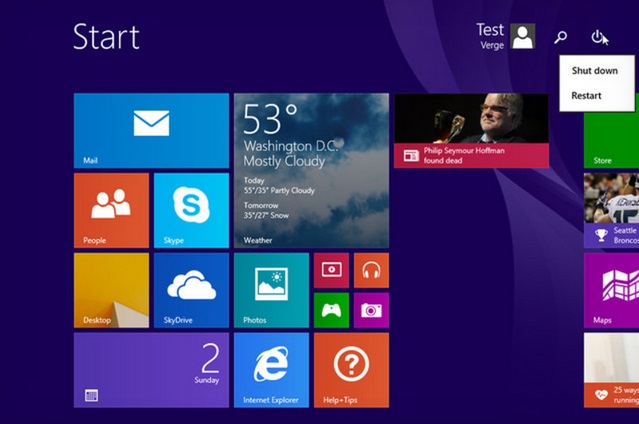Open the small Video tile

[331, 270]
